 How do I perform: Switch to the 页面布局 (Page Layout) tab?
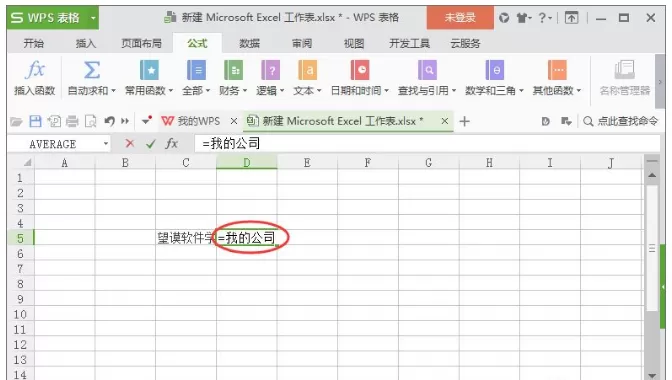[x=141, y=43]
